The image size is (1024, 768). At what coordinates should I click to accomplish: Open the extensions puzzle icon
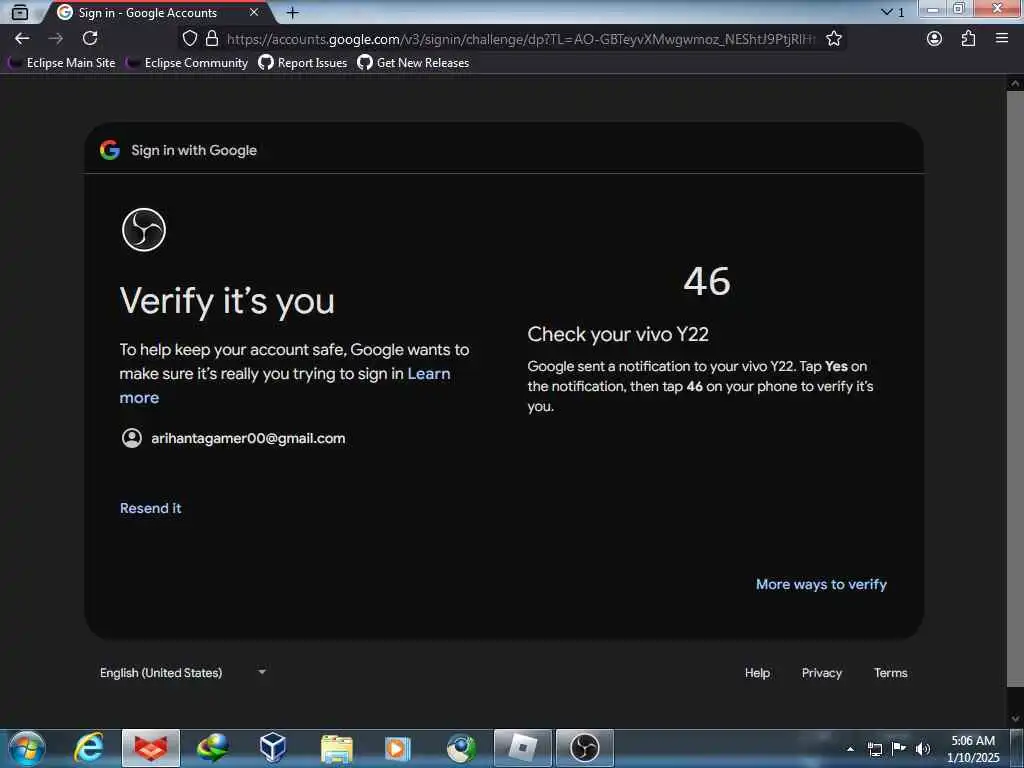[968, 39]
